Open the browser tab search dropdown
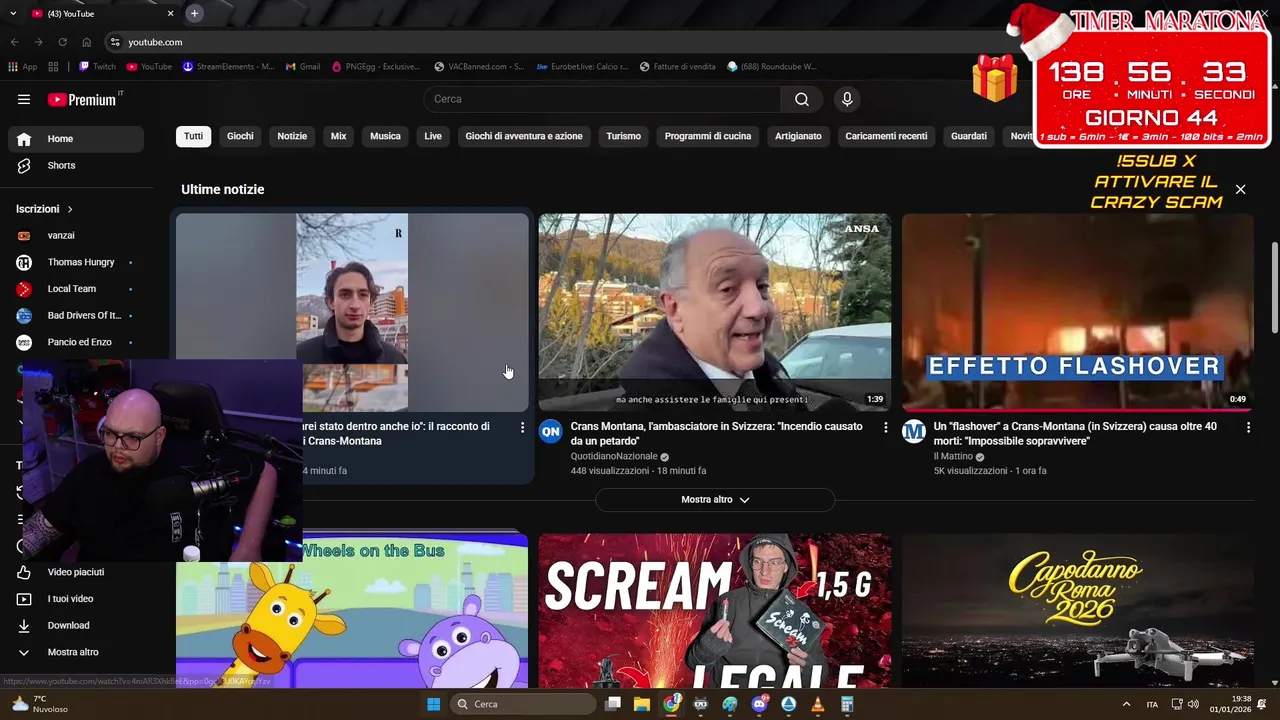This screenshot has height=720, width=1280. coord(13,13)
